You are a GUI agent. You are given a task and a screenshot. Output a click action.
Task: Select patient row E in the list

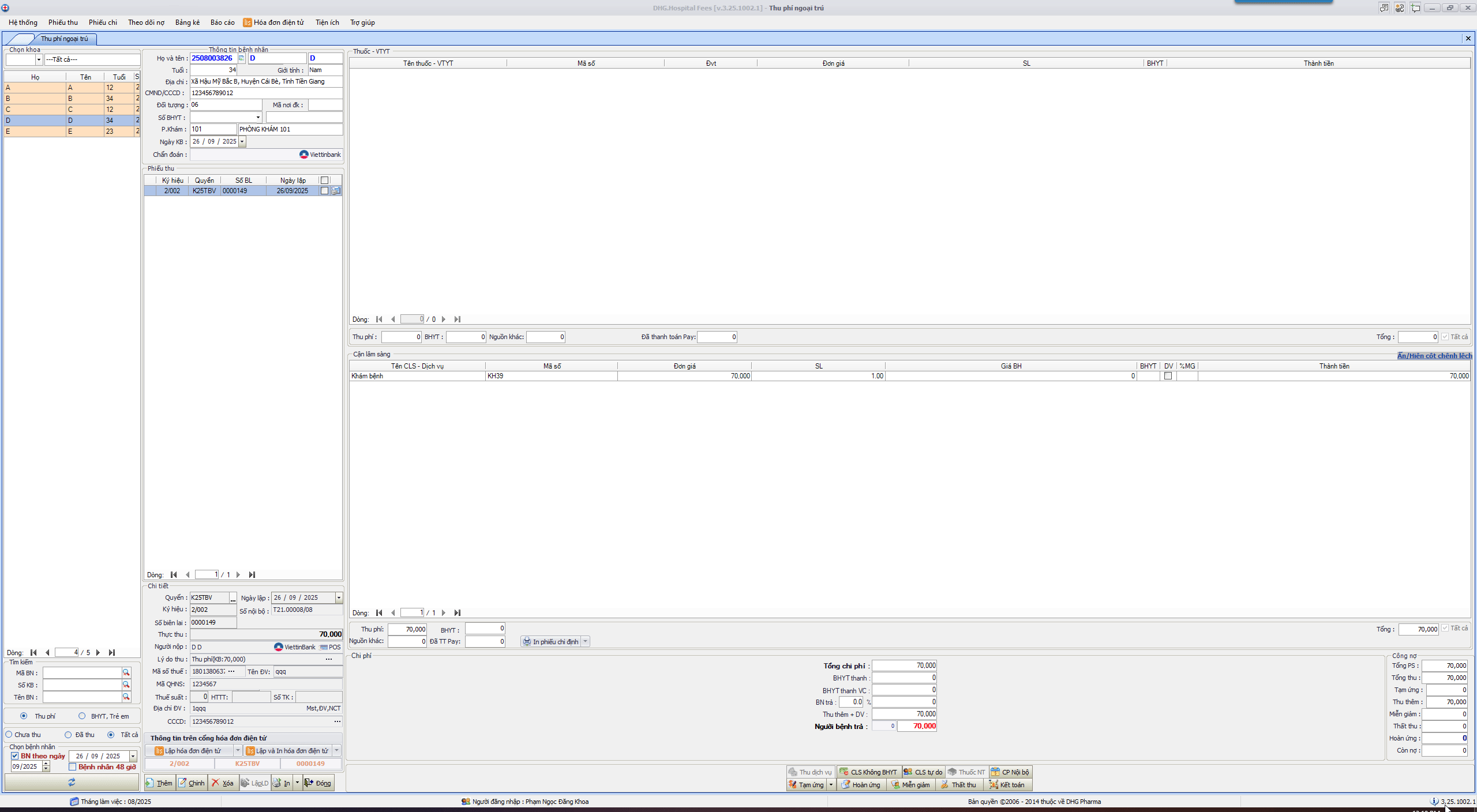click(35, 131)
